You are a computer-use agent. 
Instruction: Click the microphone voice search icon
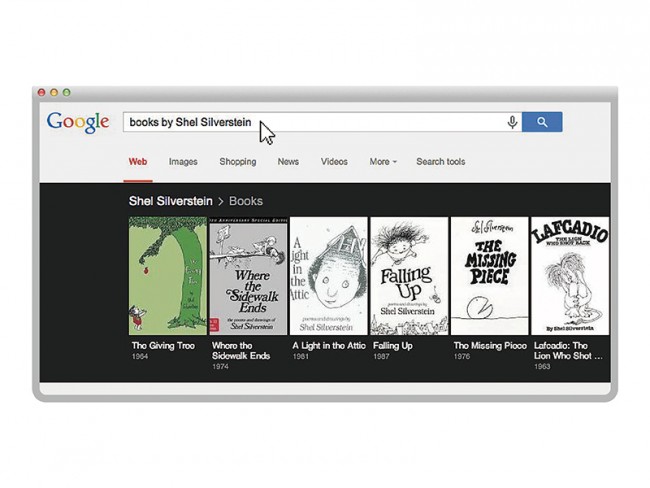click(x=512, y=122)
